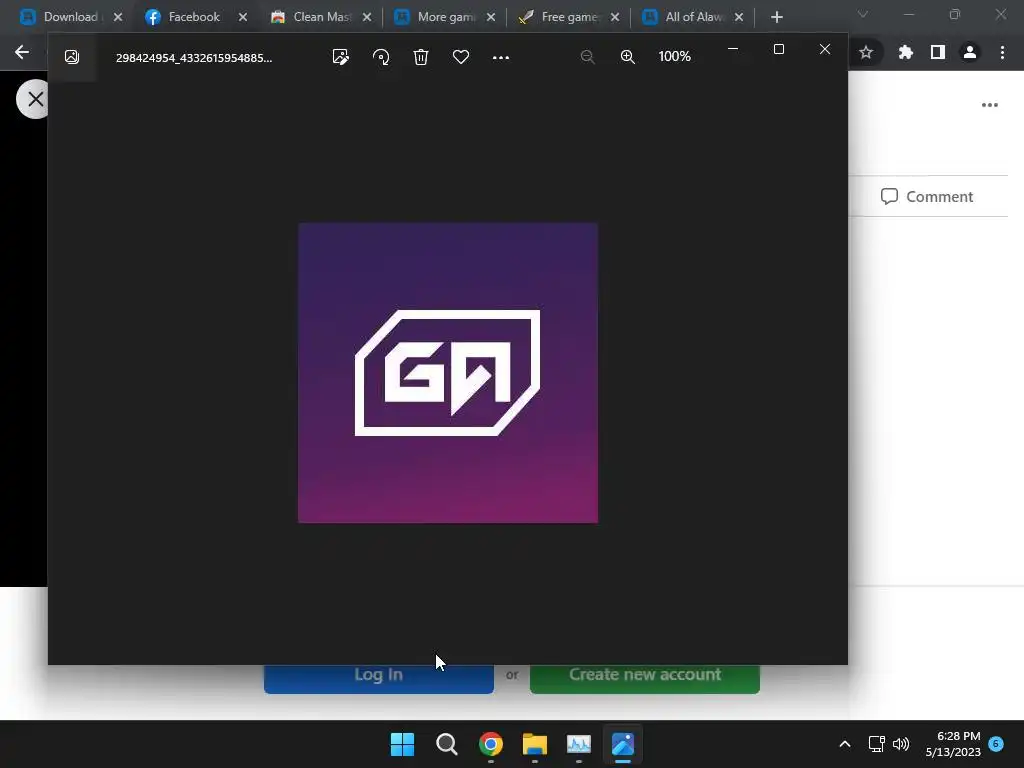Viewport: 1024px width, 768px height.
Task: Click the file name 298424954_4332615954885...
Action: (194, 57)
